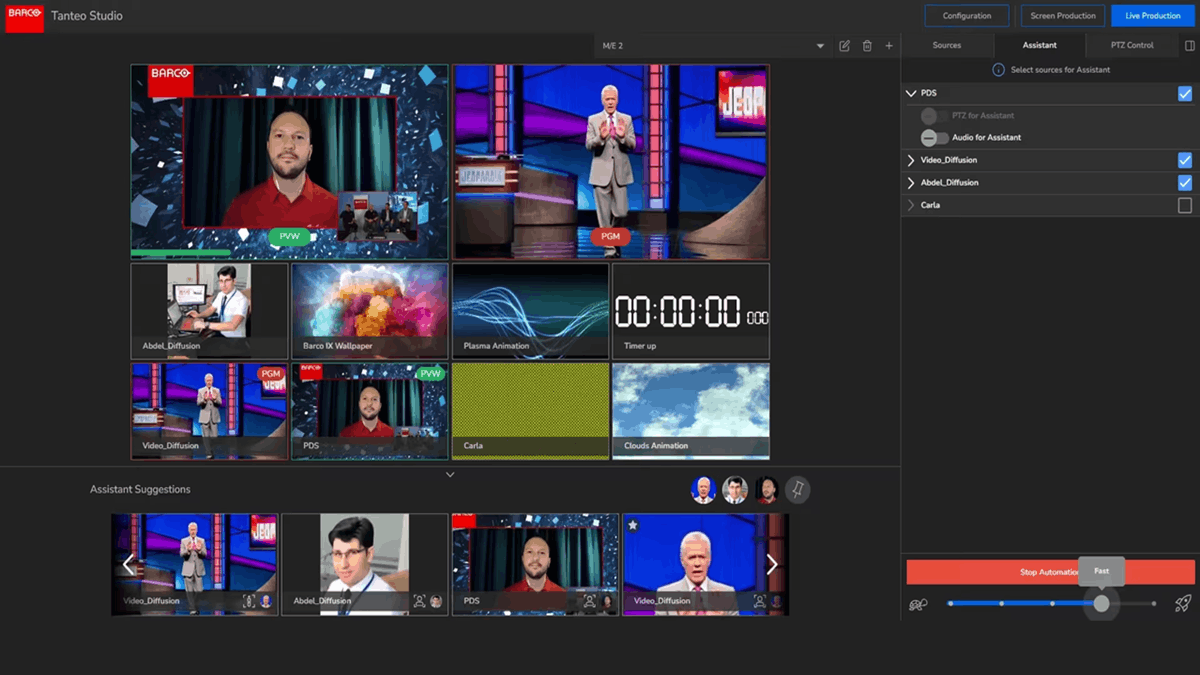Click the turtle icon for slowest automation speed
This screenshot has height=675, width=1200.
(x=918, y=603)
